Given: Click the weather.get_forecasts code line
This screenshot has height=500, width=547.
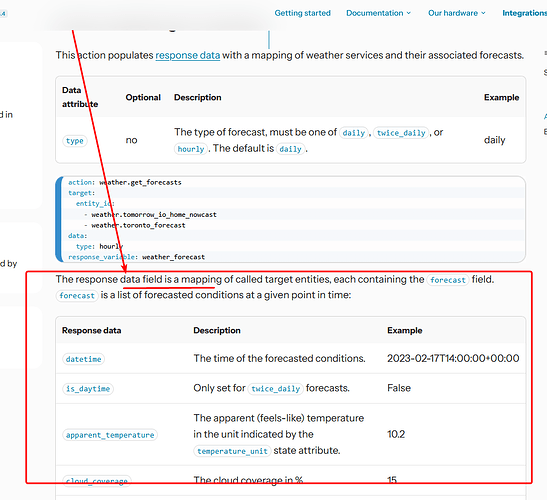Looking at the screenshot, I should click(x=125, y=182).
